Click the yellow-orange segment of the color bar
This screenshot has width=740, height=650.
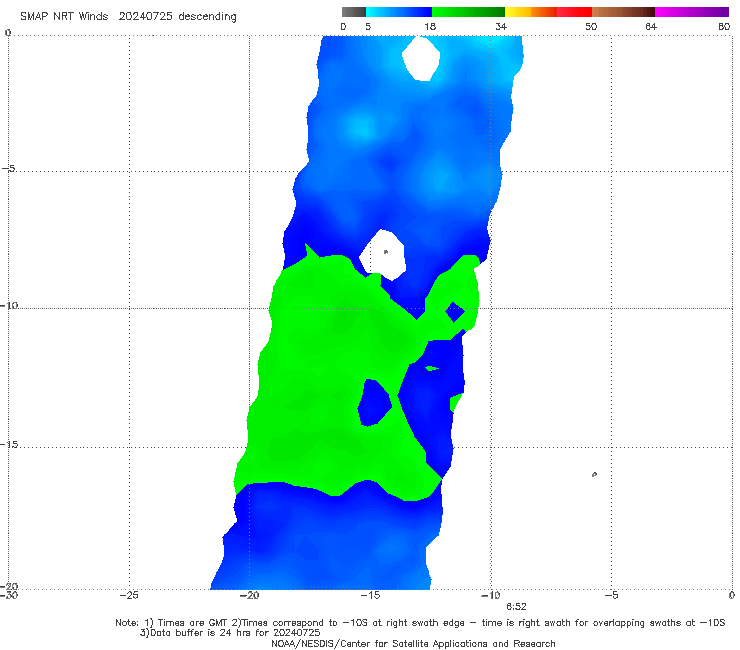click(531, 12)
